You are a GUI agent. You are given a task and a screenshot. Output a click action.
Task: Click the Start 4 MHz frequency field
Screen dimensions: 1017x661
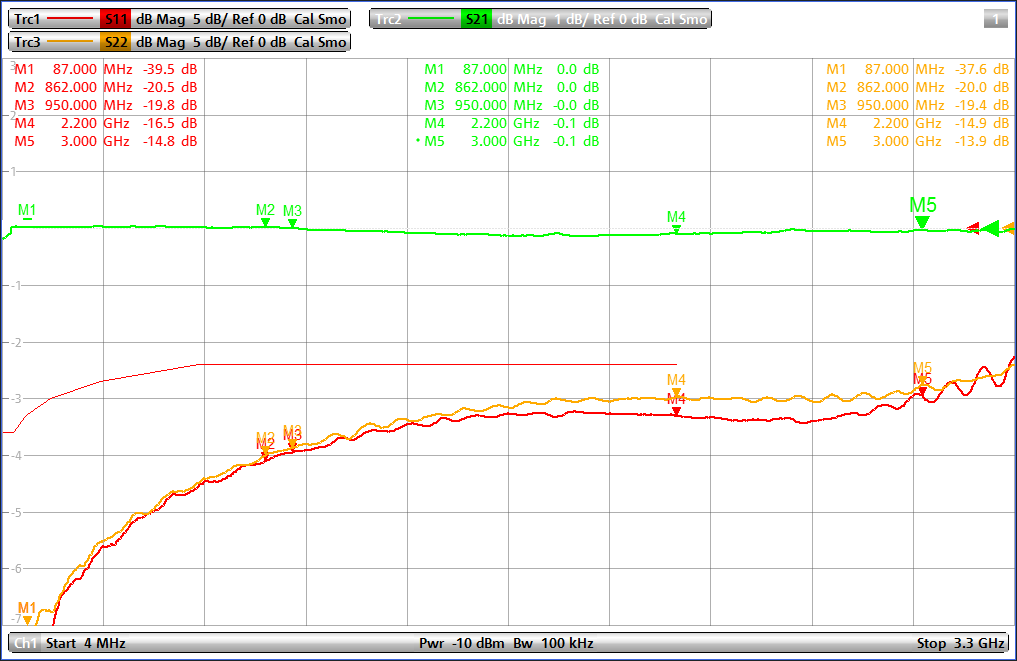click(x=86, y=643)
